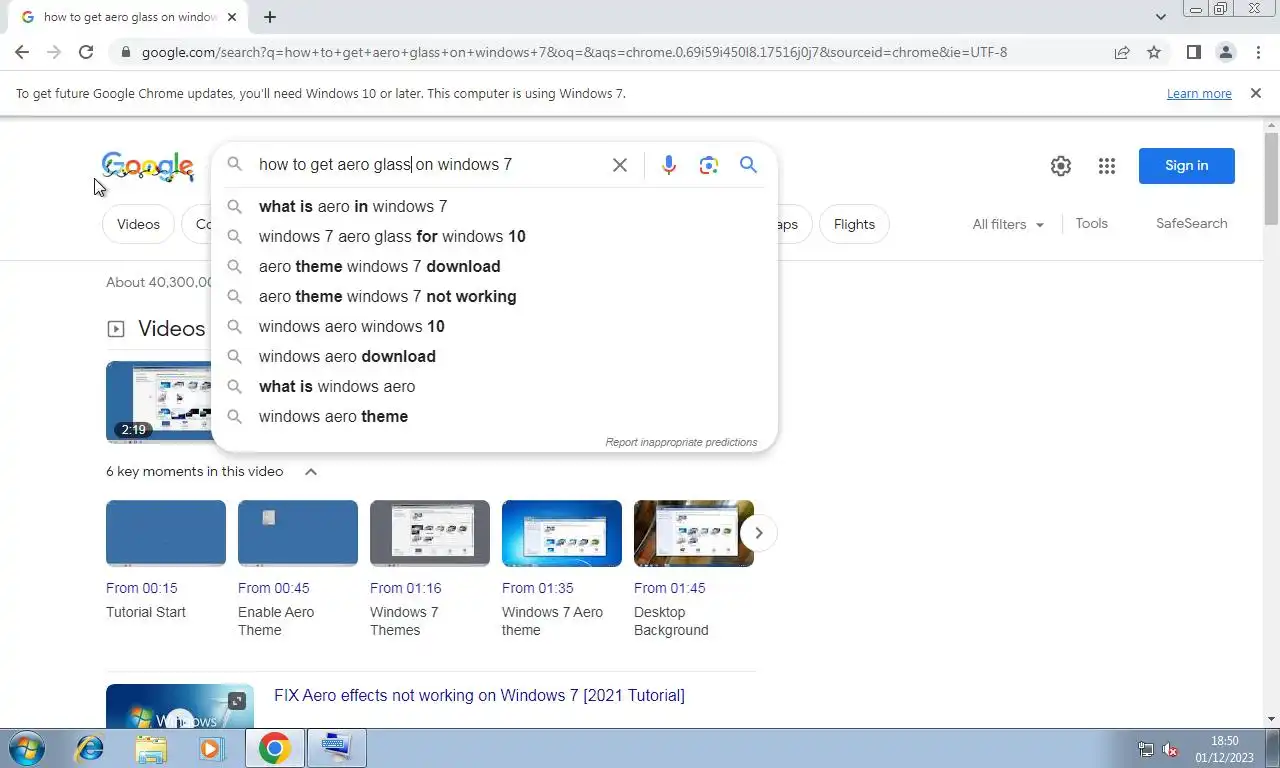Open new tab with plus button
The height and width of the screenshot is (768, 1280).
(270, 17)
